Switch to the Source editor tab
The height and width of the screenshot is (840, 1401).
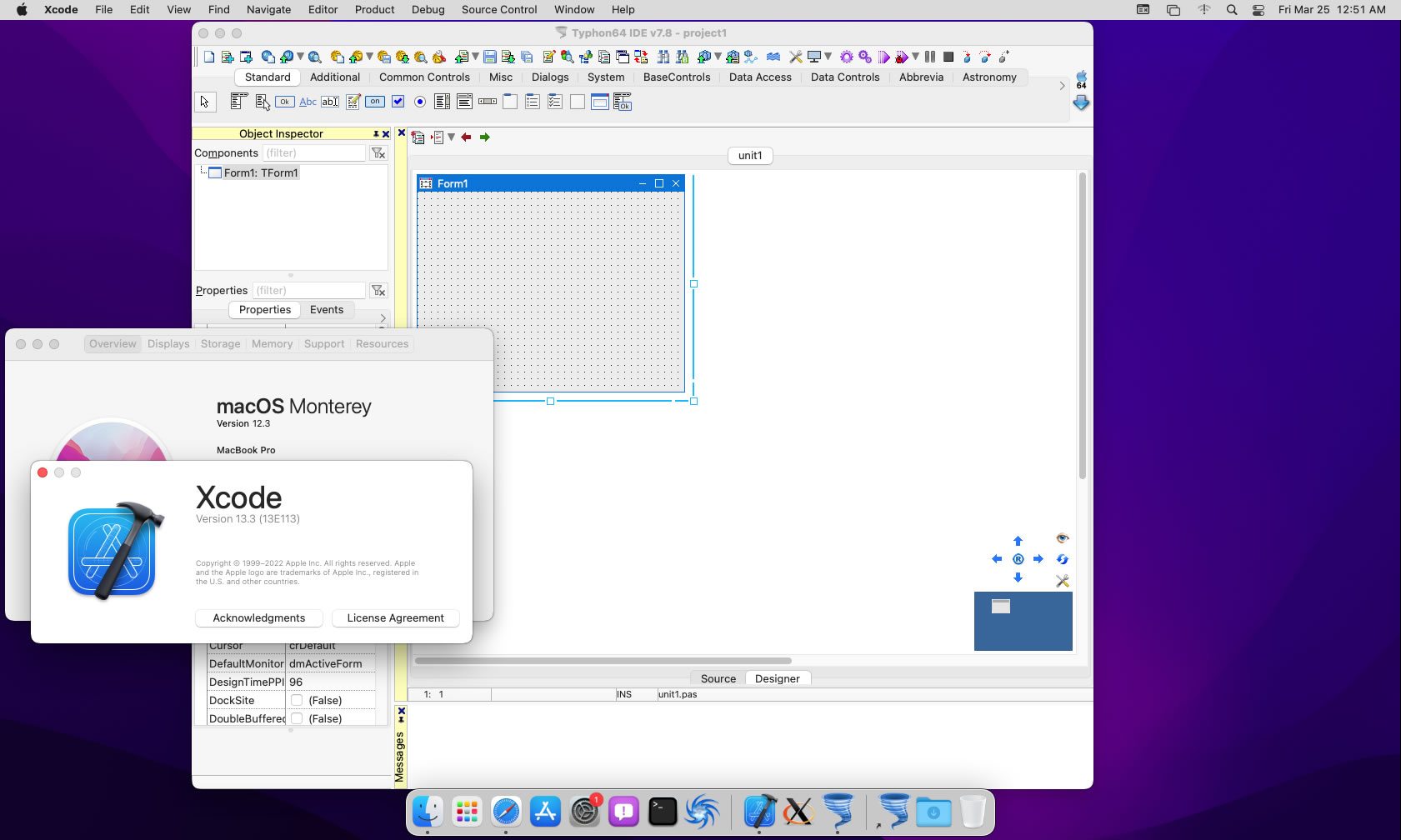coord(718,679)
